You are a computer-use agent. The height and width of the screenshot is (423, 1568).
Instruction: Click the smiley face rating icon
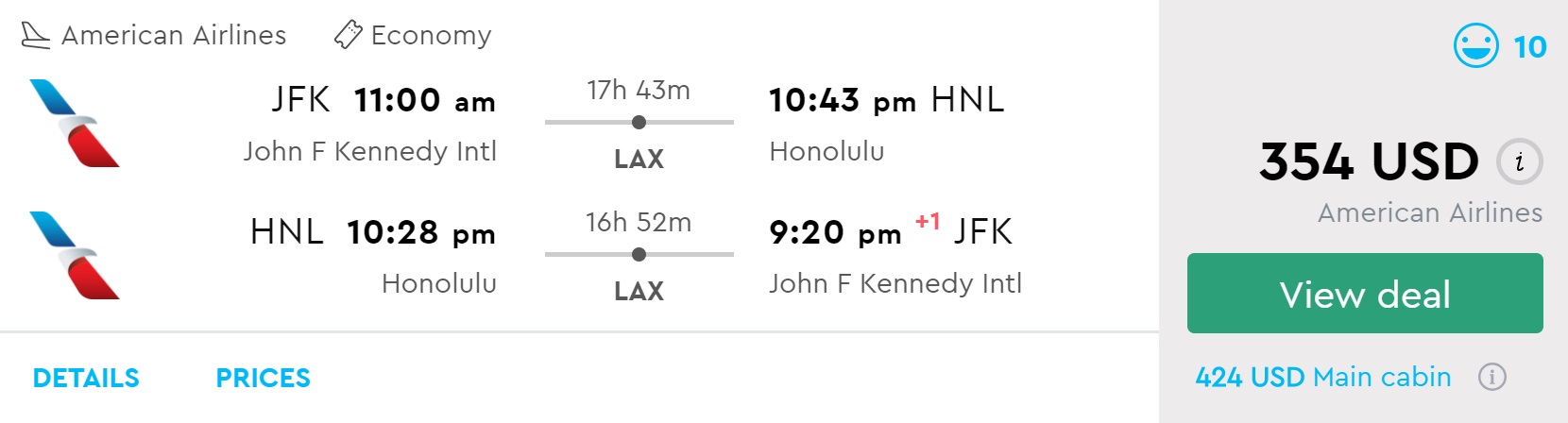coord(1475,46)
